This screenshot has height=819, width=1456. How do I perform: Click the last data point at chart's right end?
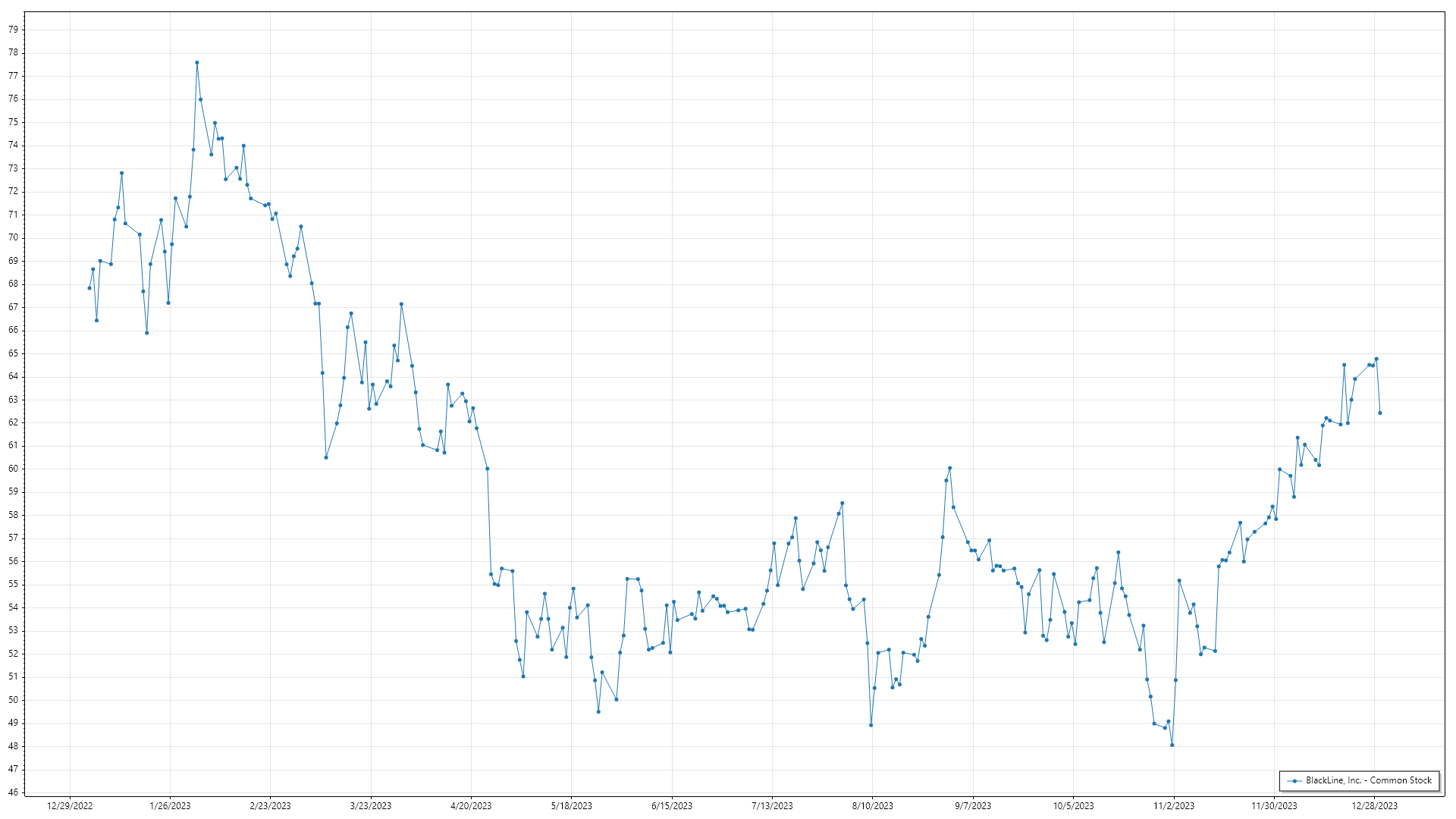click(1379, 413)
